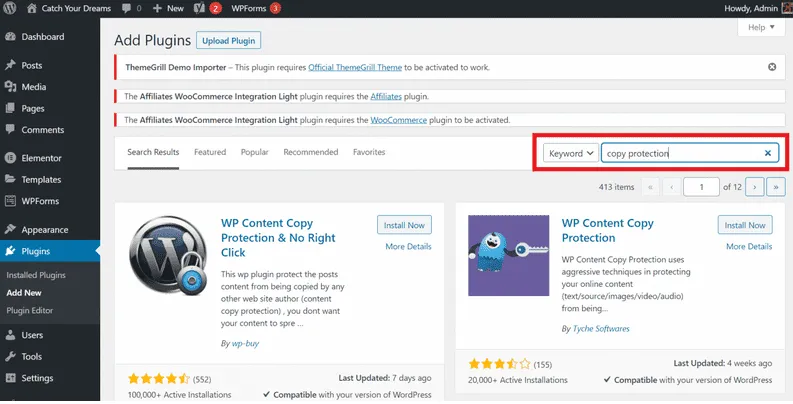Click the Users sidebar icon
Screen dimensions: 793x404
coord(10,335)
